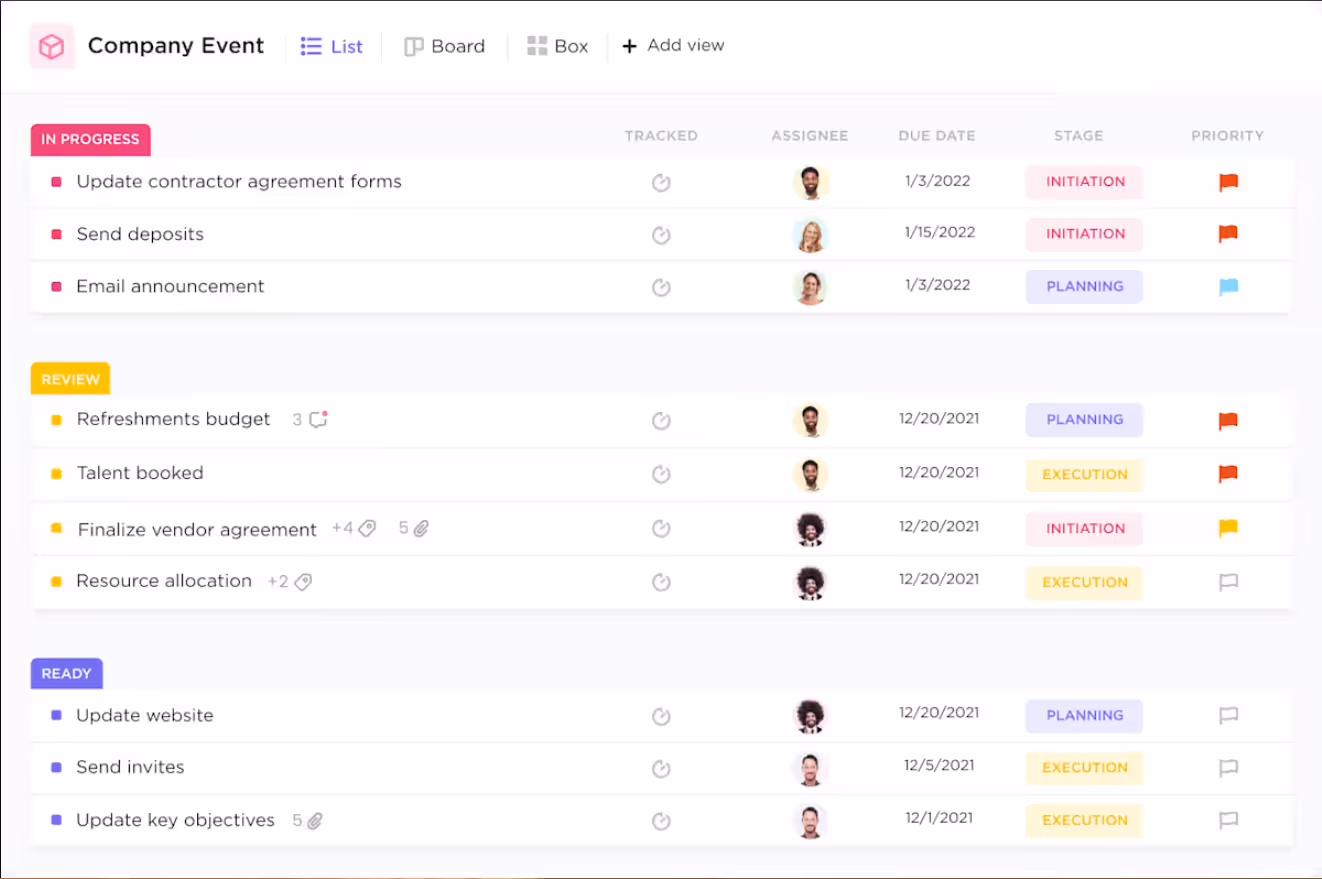Open attachments paperclip on Update key objectives
This screenshot has width=1322, height=879.
click(x=315, y=821)
